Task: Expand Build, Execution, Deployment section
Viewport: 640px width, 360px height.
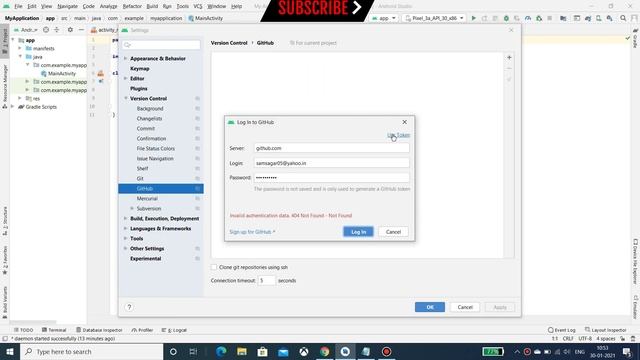Action: pos(125,218)
